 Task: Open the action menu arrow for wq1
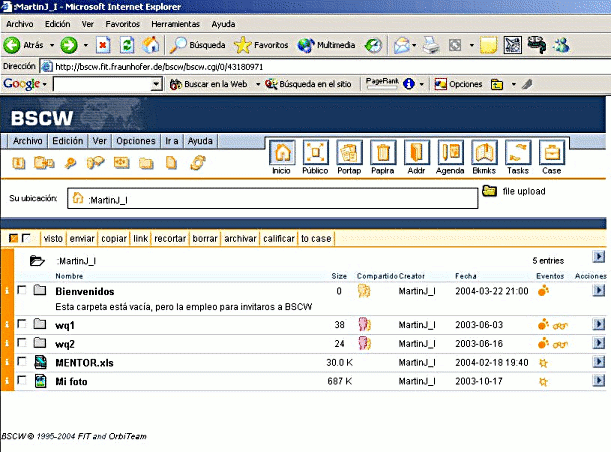598,324
